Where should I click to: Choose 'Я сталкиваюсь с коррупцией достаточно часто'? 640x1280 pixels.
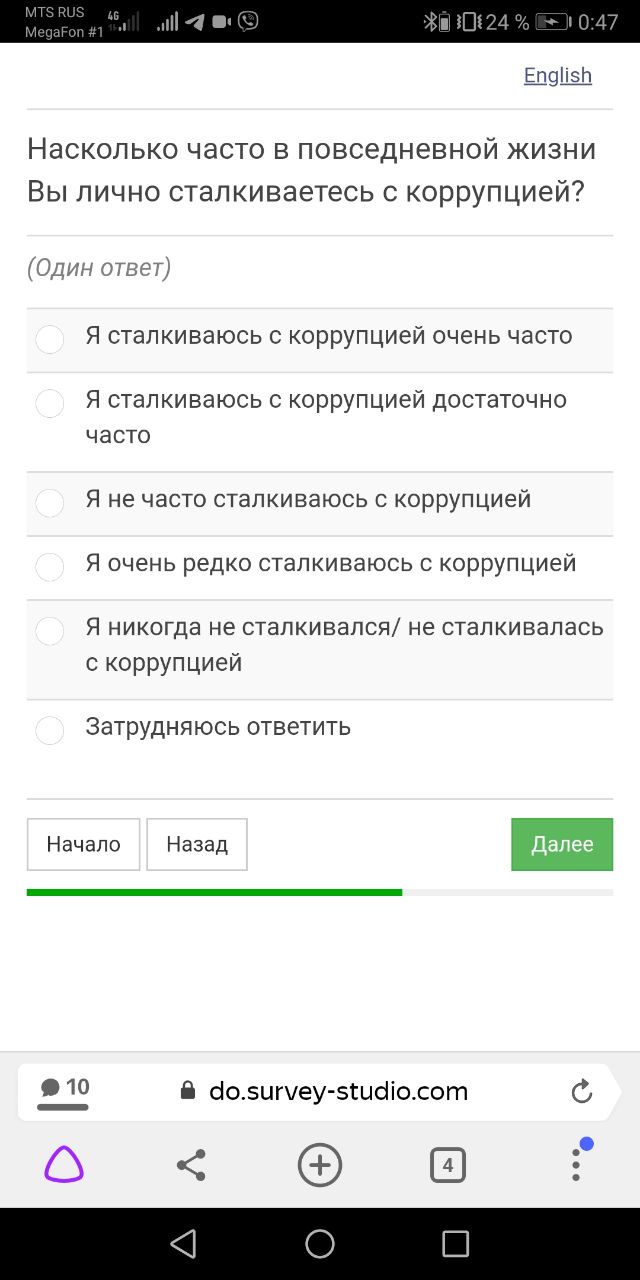coord(50,403)
